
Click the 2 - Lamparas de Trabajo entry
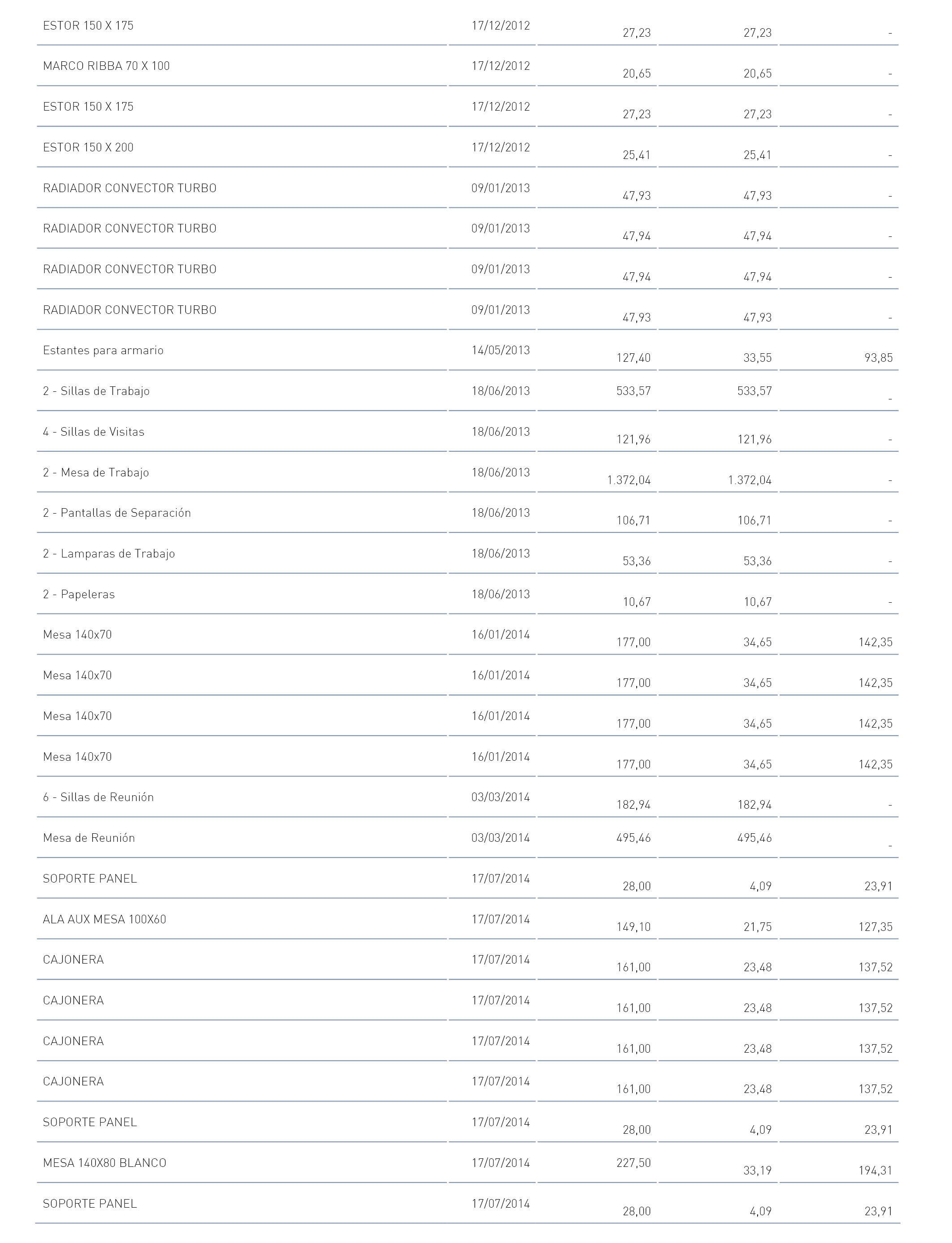[109, 553]
